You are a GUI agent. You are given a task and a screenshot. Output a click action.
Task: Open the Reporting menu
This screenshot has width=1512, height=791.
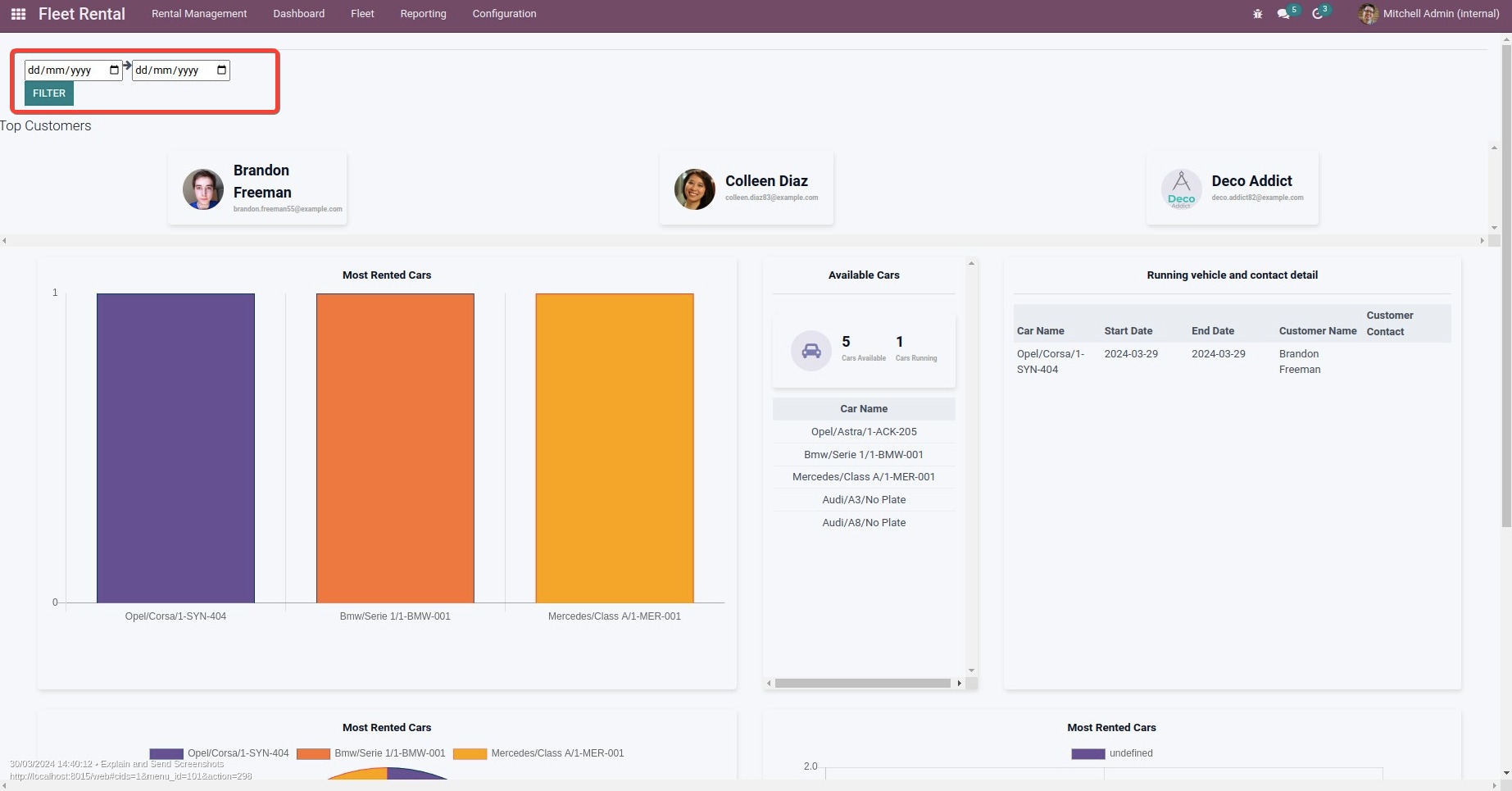tap(424, 14)
